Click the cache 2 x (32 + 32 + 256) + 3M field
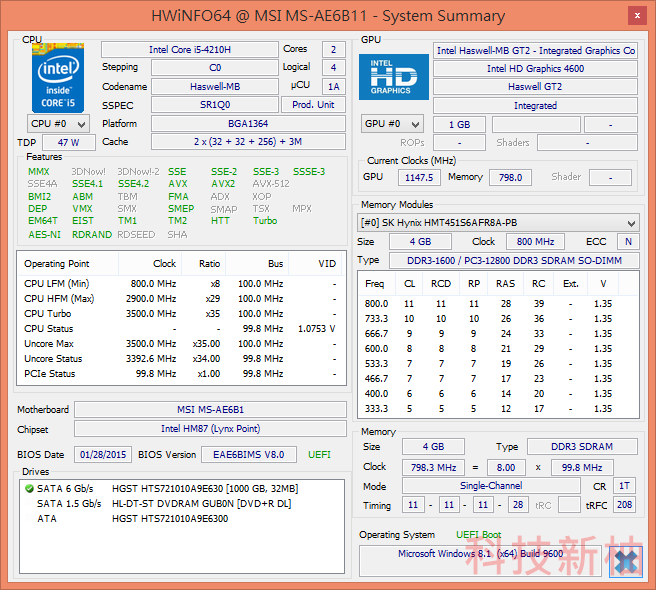Screen dimensions: 656x590 248,141
